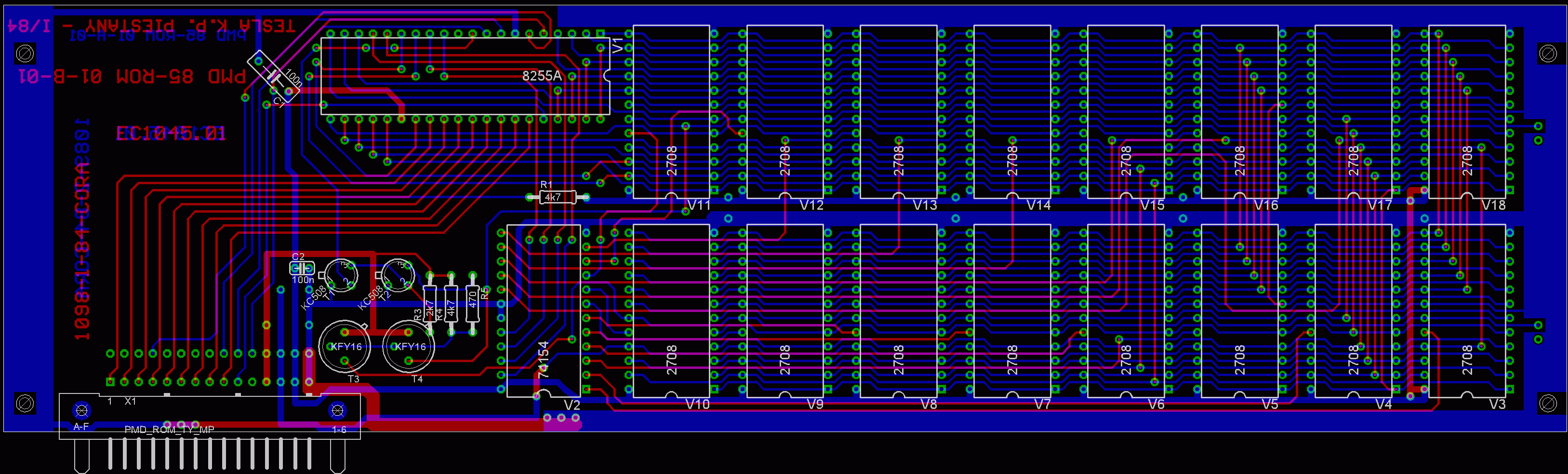Select capacitor C2 labeled 100n
Screen dimensions: 1568x474
(x=302, y=268)
